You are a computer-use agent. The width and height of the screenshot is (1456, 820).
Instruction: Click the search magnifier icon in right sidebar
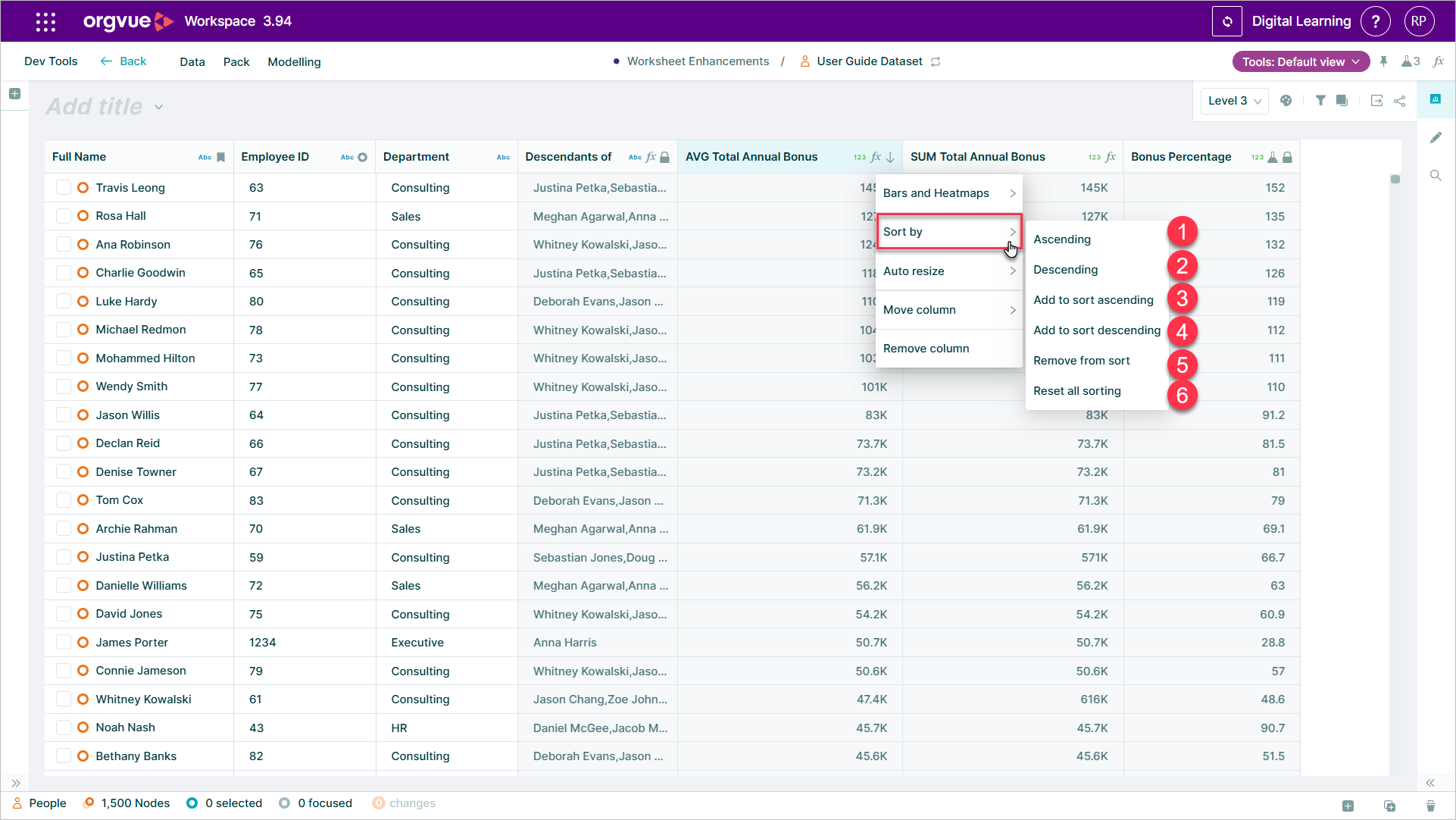(1435, 176)
